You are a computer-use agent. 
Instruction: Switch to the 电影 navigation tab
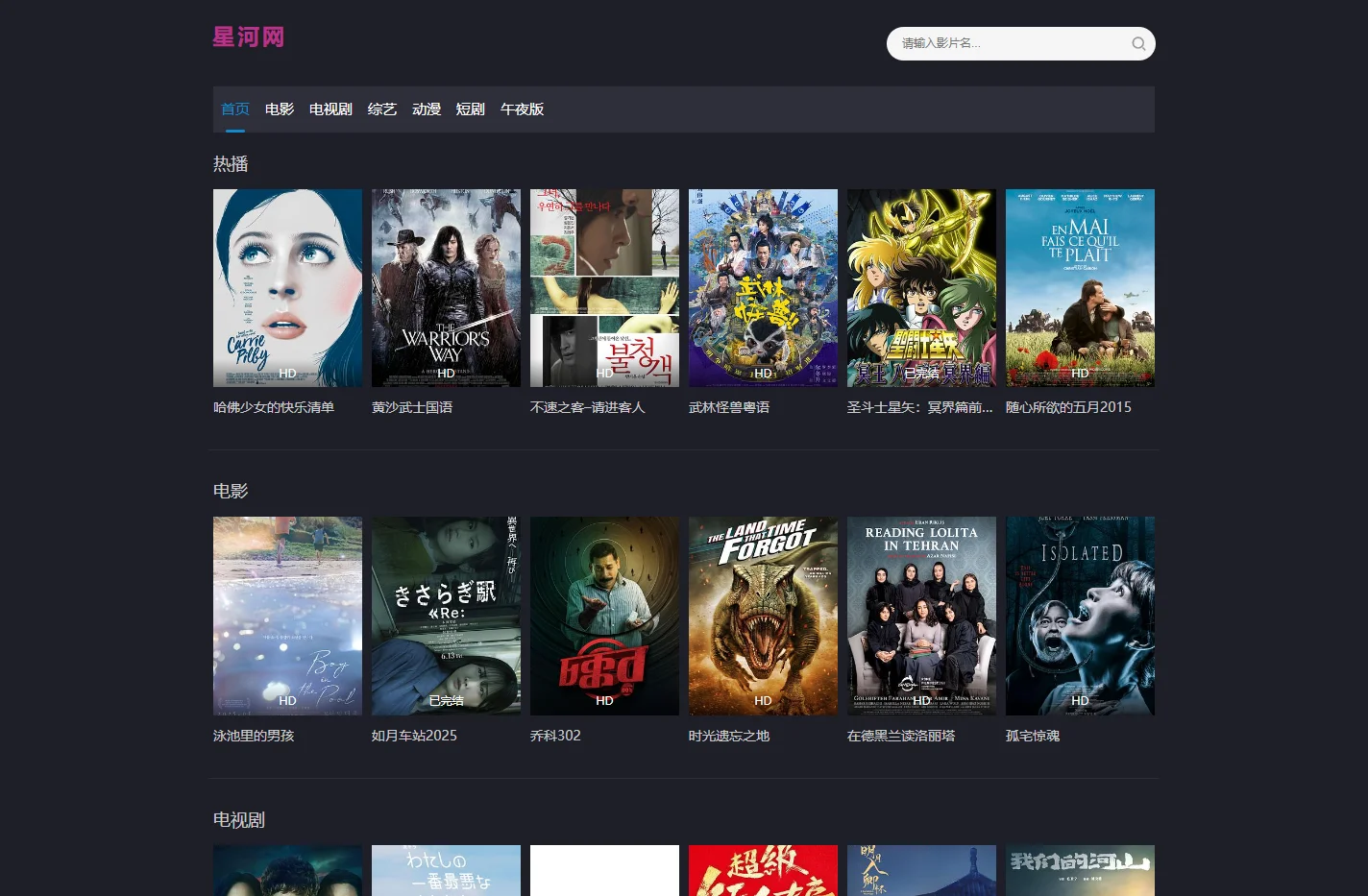(280, 109)
